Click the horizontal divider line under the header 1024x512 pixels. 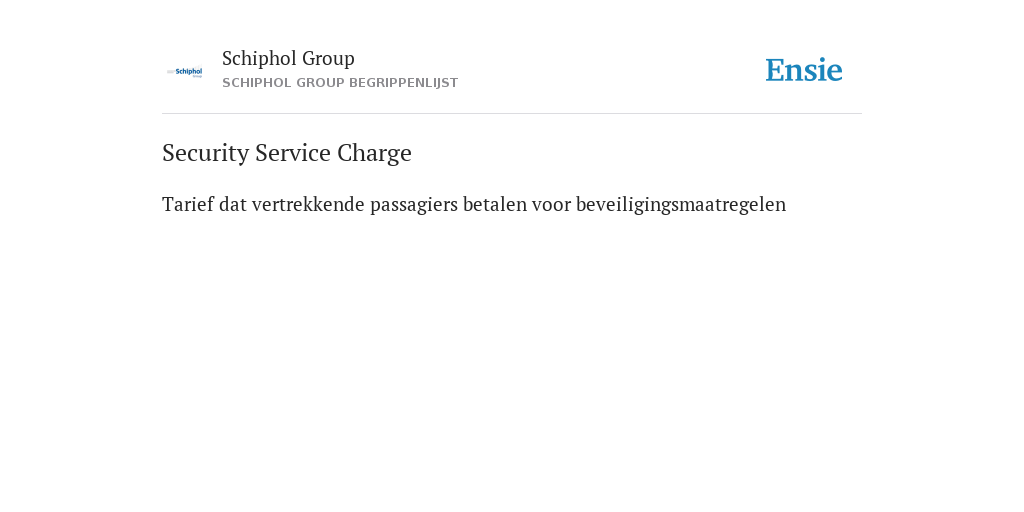512,114
